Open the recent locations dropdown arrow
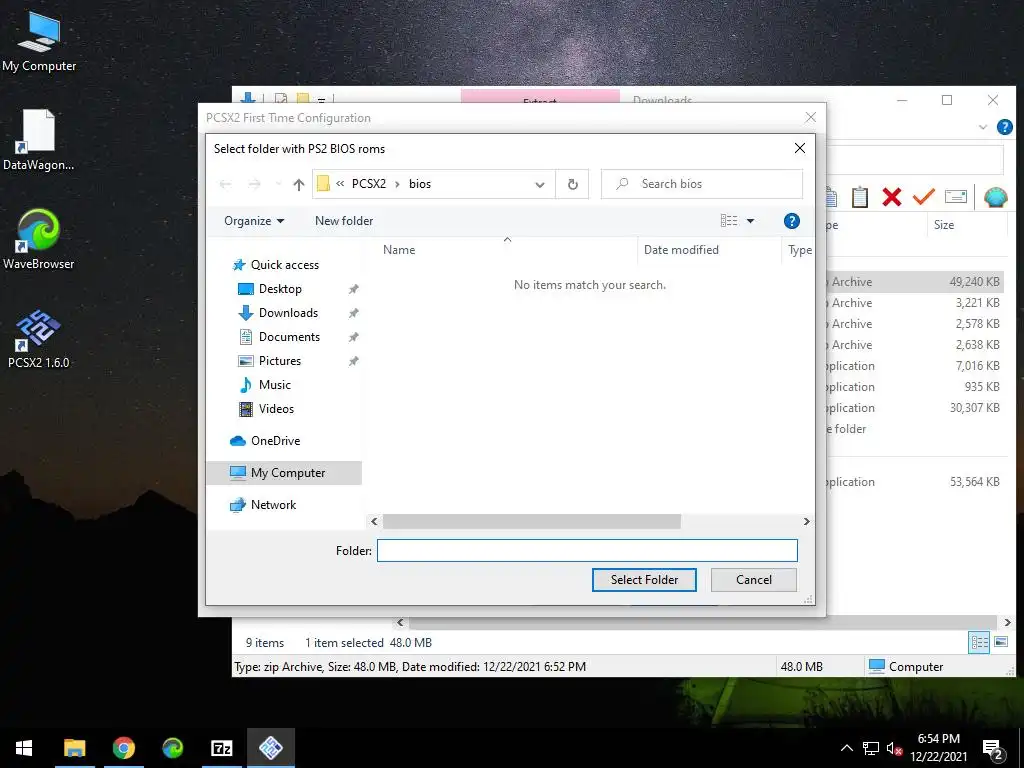Image resolution: width=1024 pixels, height=768 pixels. (278, 185)
